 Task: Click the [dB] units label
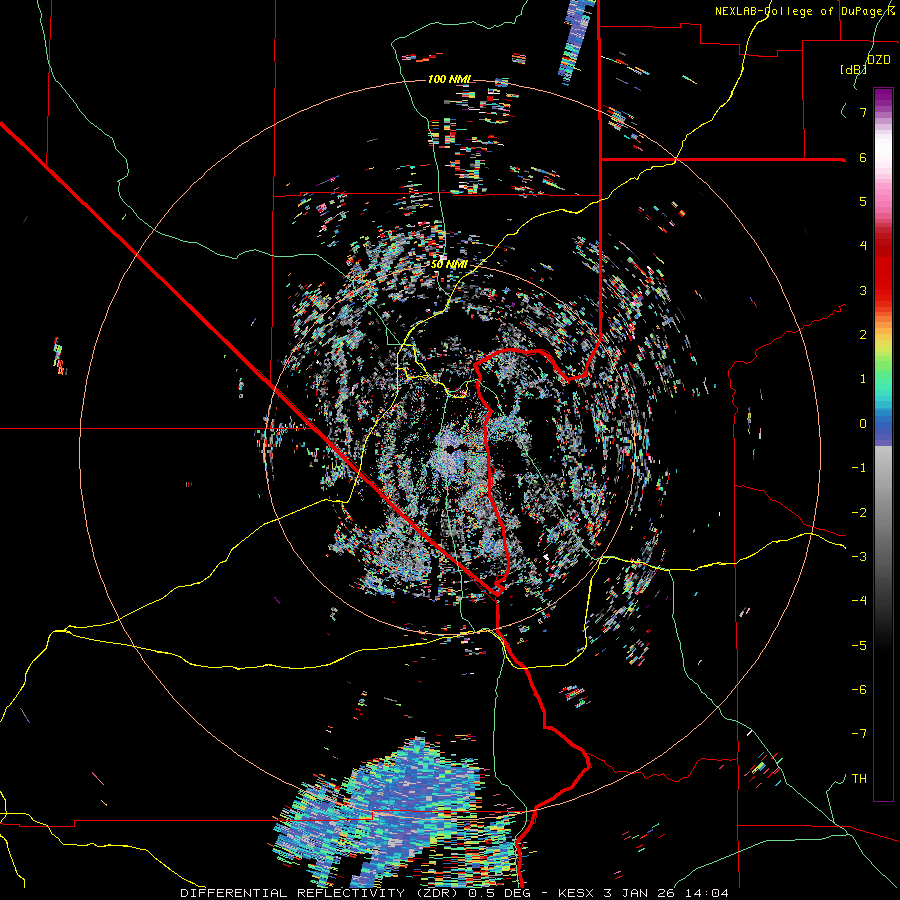854,69
